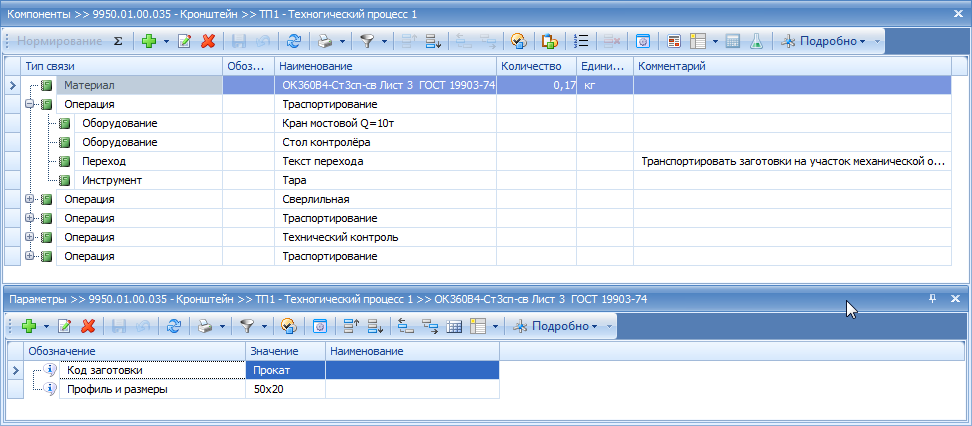The image size is (972, 426).
Task: Click the Значение column header
Action: click(x=285, y=352)
